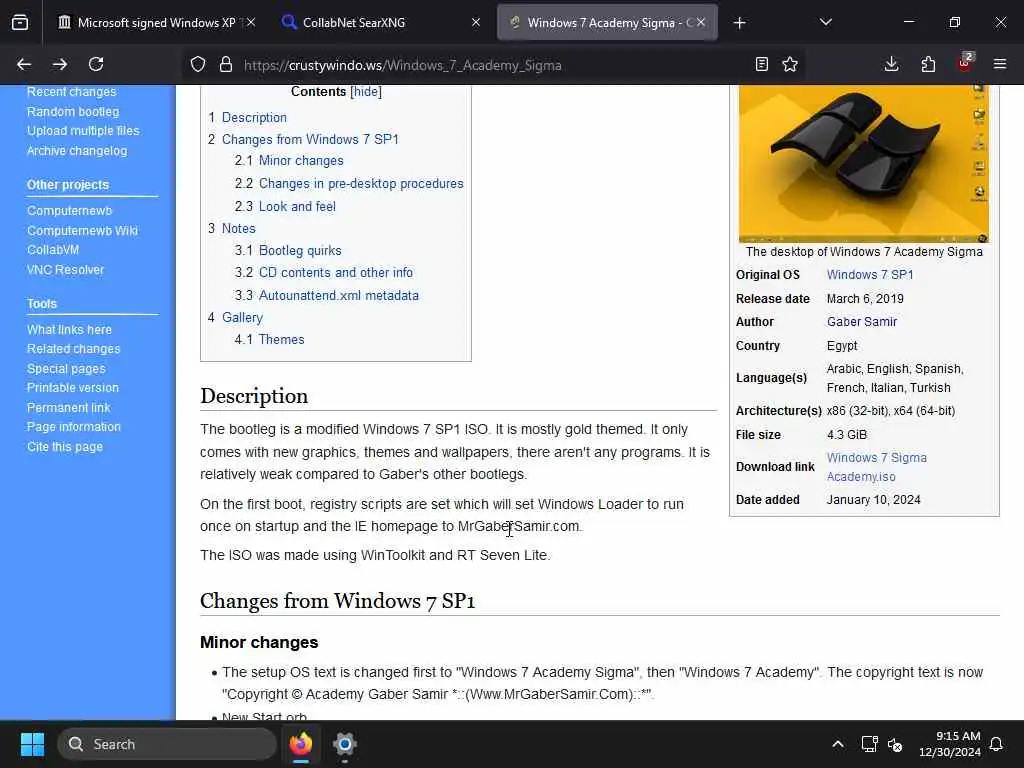Image resolution: width=1024 pixels, height=768 pixels.
Task: Download Windows 7 Sigma Academy.iso
Action: [x=876, y=467]
